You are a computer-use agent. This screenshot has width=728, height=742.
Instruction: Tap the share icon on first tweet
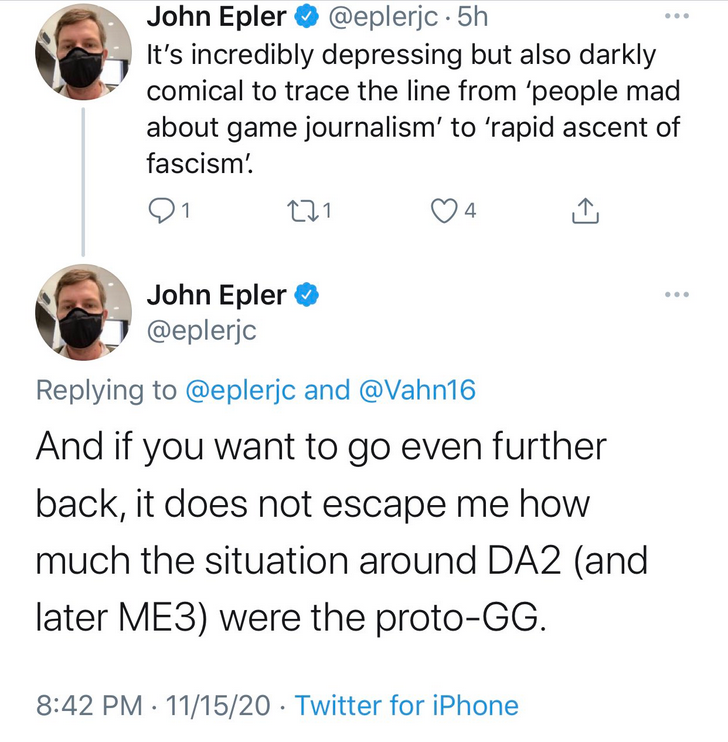pos(585,211)
